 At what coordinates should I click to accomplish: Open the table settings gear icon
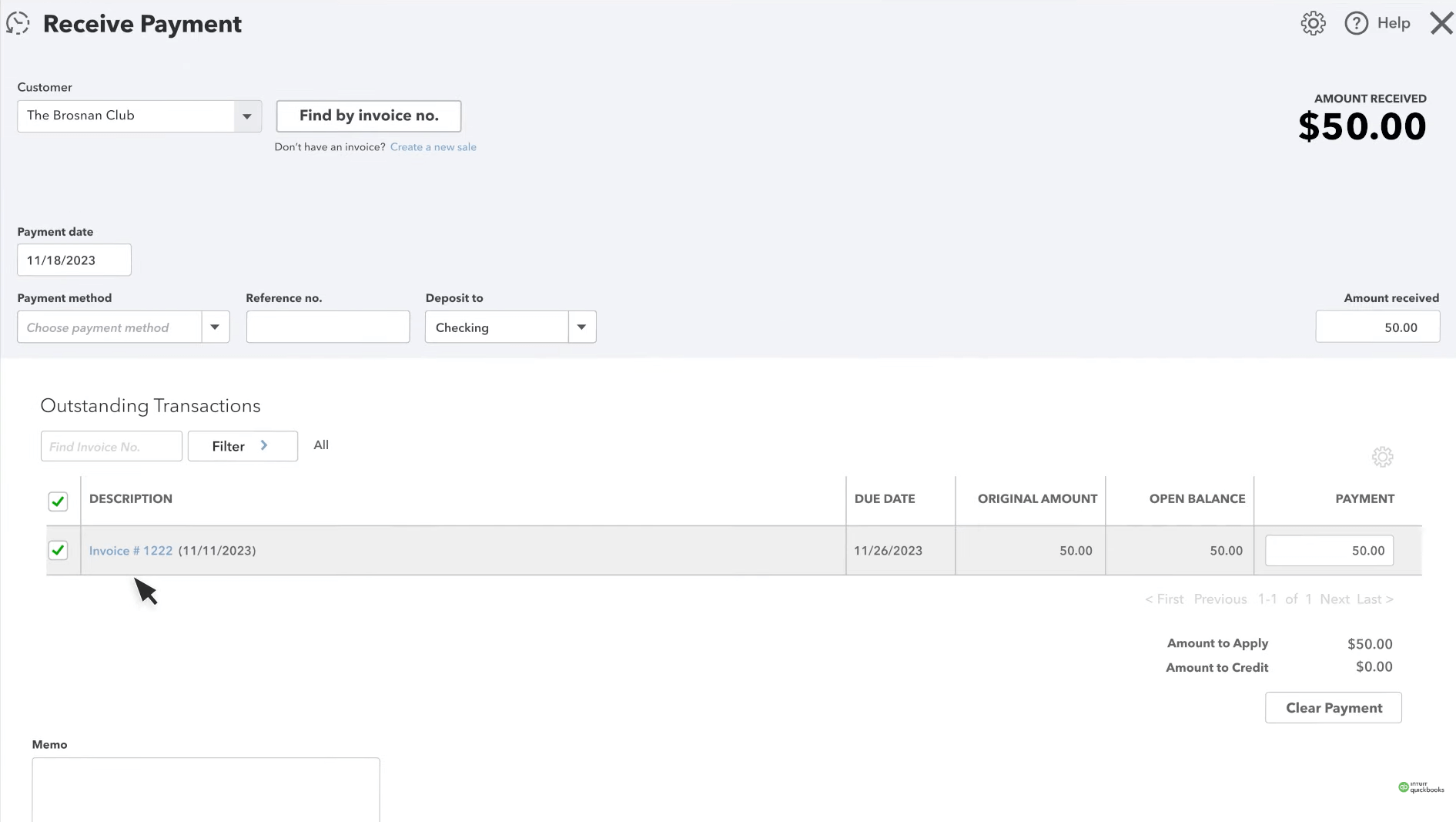point(1382,457)
